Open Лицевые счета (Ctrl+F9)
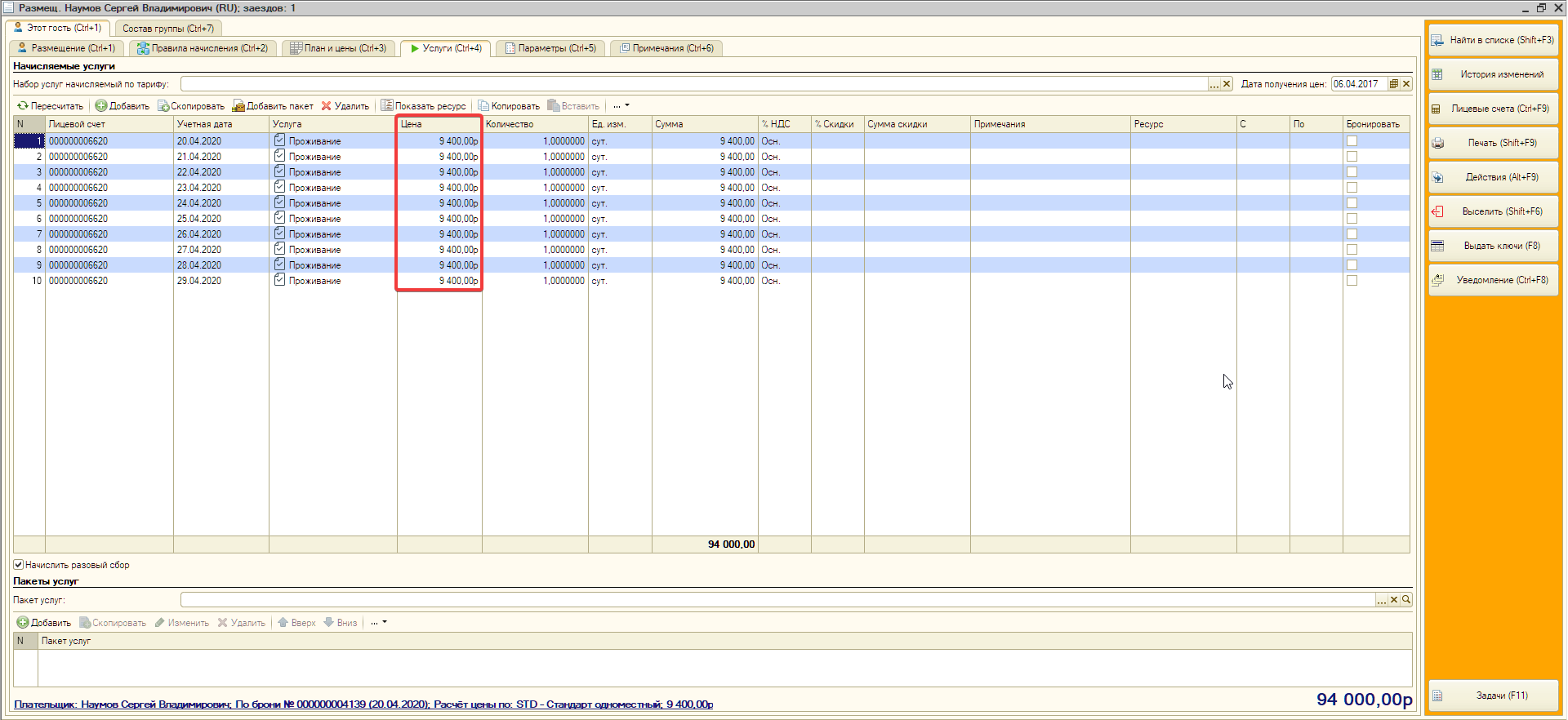This screenshot has width=1568, height=720. (1493, 109)
